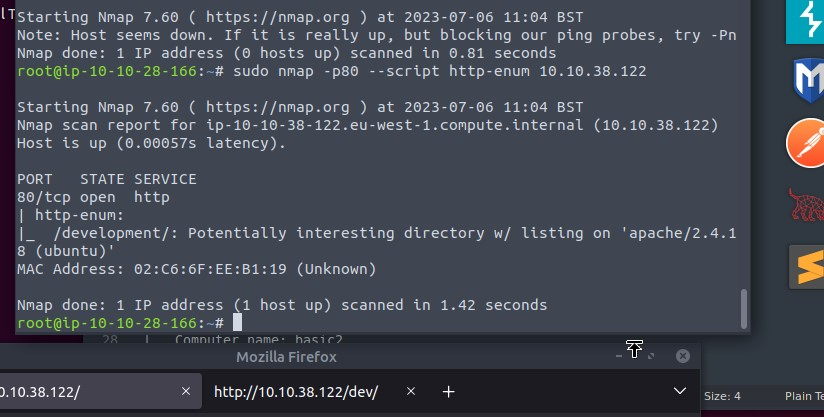The width and height of the screenshot is (824, 417).
Task: Click the 'Computer name: basic2' editor line
Action: pos(258,340)
